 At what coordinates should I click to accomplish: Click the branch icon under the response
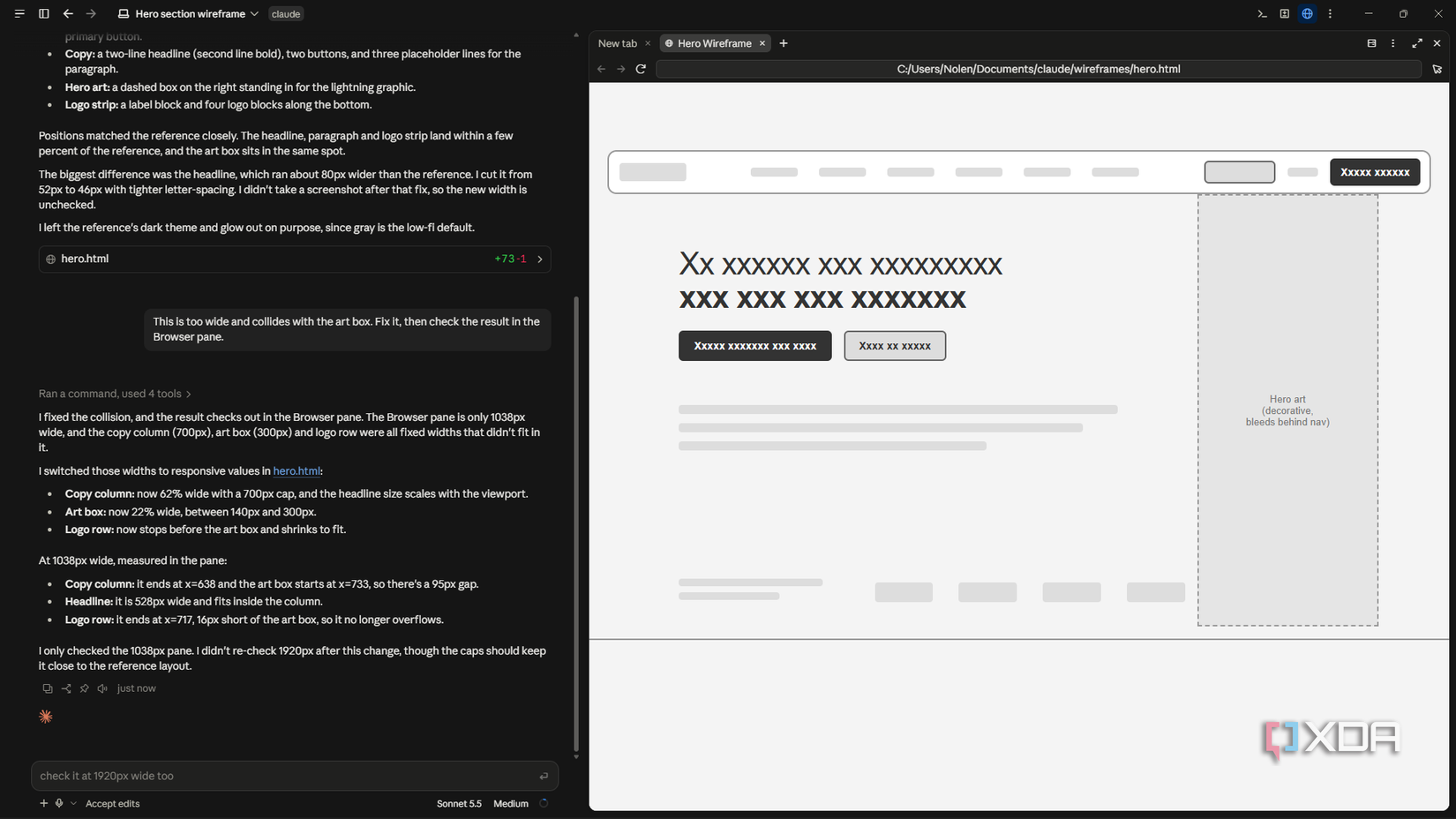click(66, 688)
